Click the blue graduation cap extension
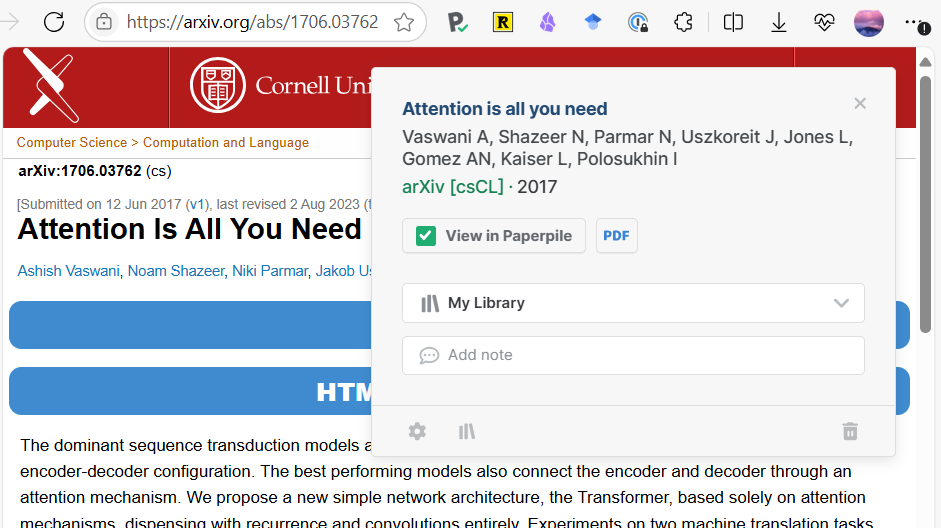 (x=593, y=22)
